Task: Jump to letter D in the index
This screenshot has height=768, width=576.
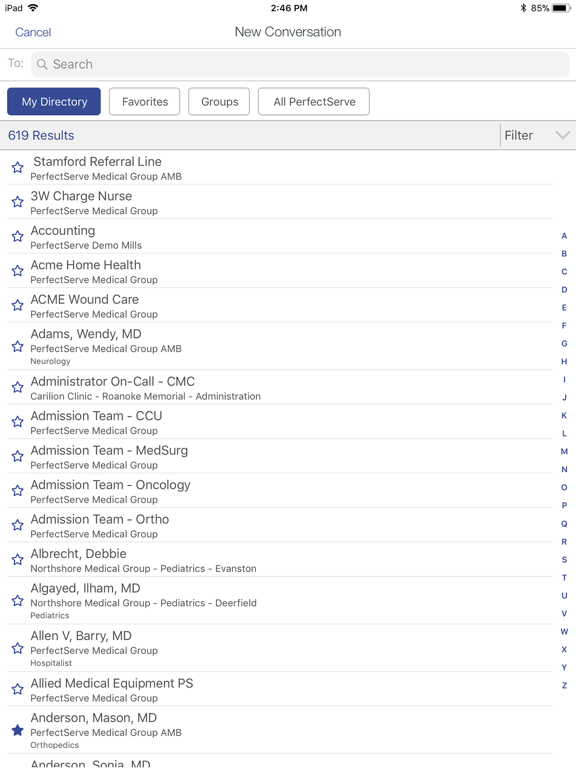Action: pyautogui.click(x=564, y=289)
